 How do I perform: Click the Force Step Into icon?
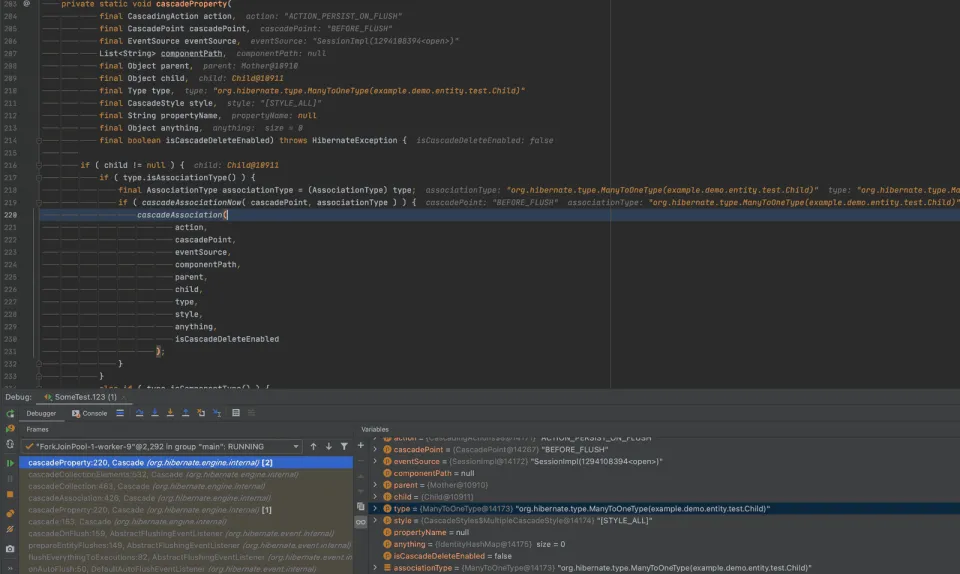[170, 413]
